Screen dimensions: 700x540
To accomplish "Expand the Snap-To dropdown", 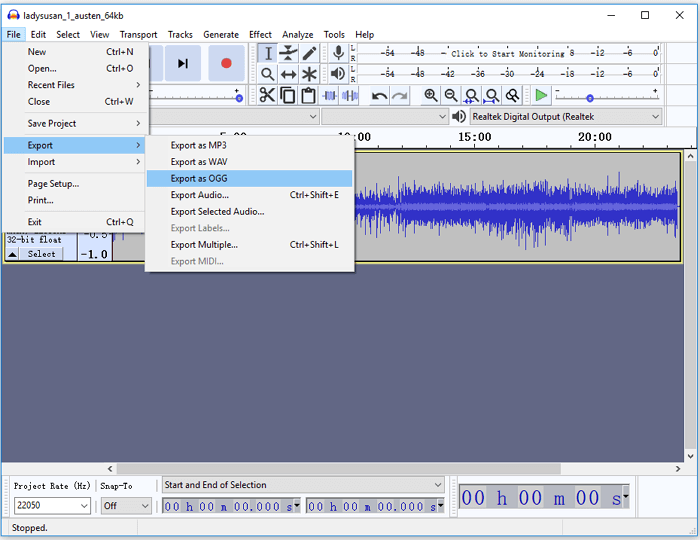I will click(x=126, y=506).
